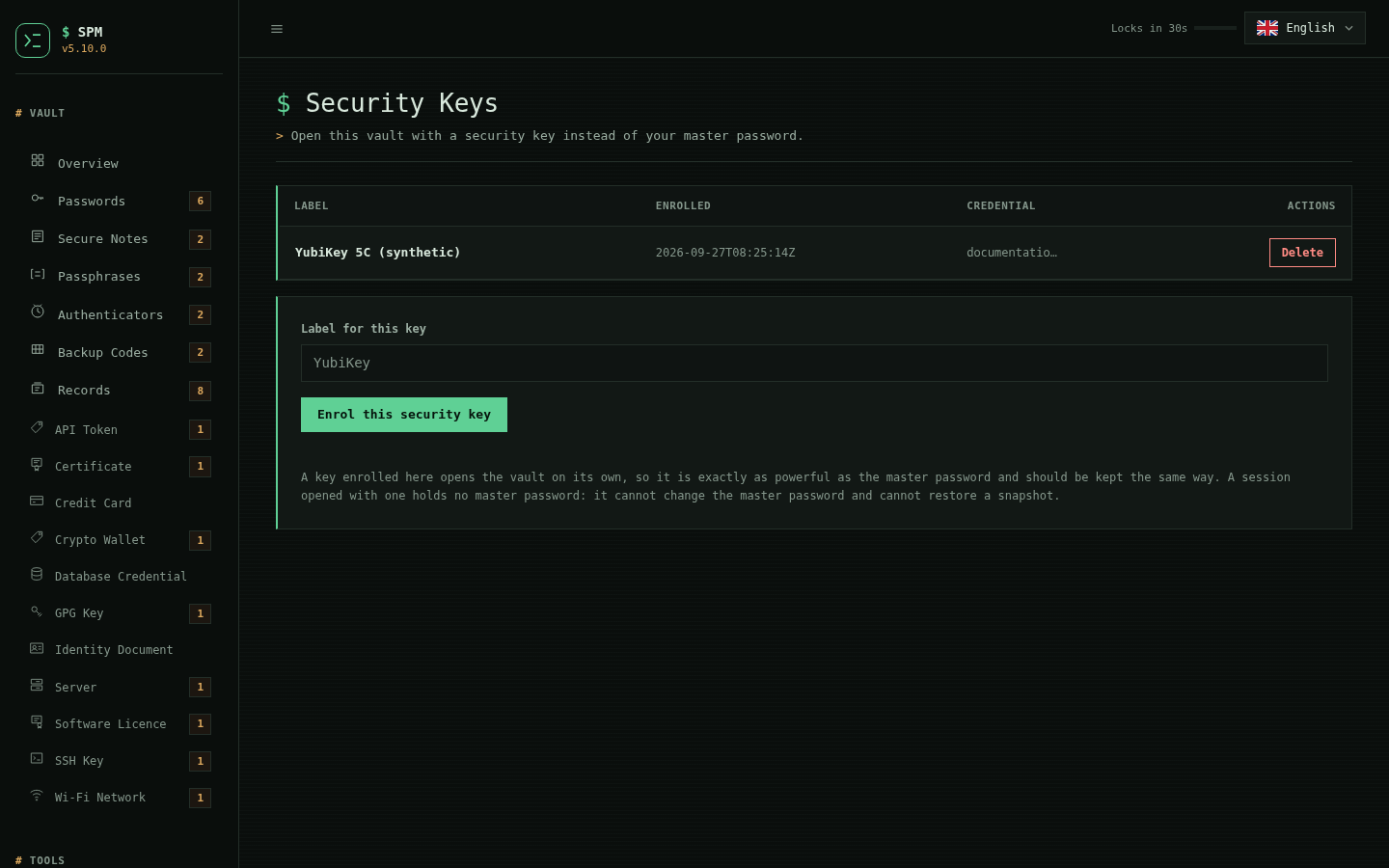Click the ENROLLED column header

683,205
